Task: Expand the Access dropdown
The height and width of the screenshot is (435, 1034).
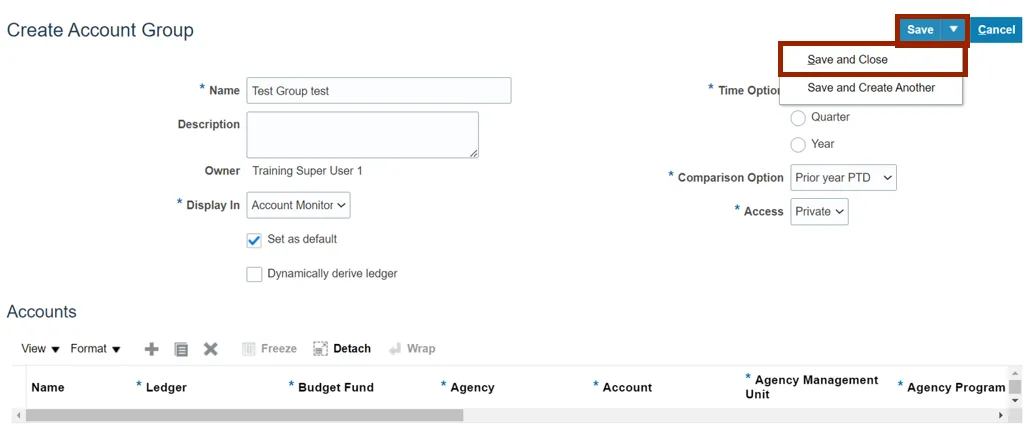Action: click(x=819, y=212)
